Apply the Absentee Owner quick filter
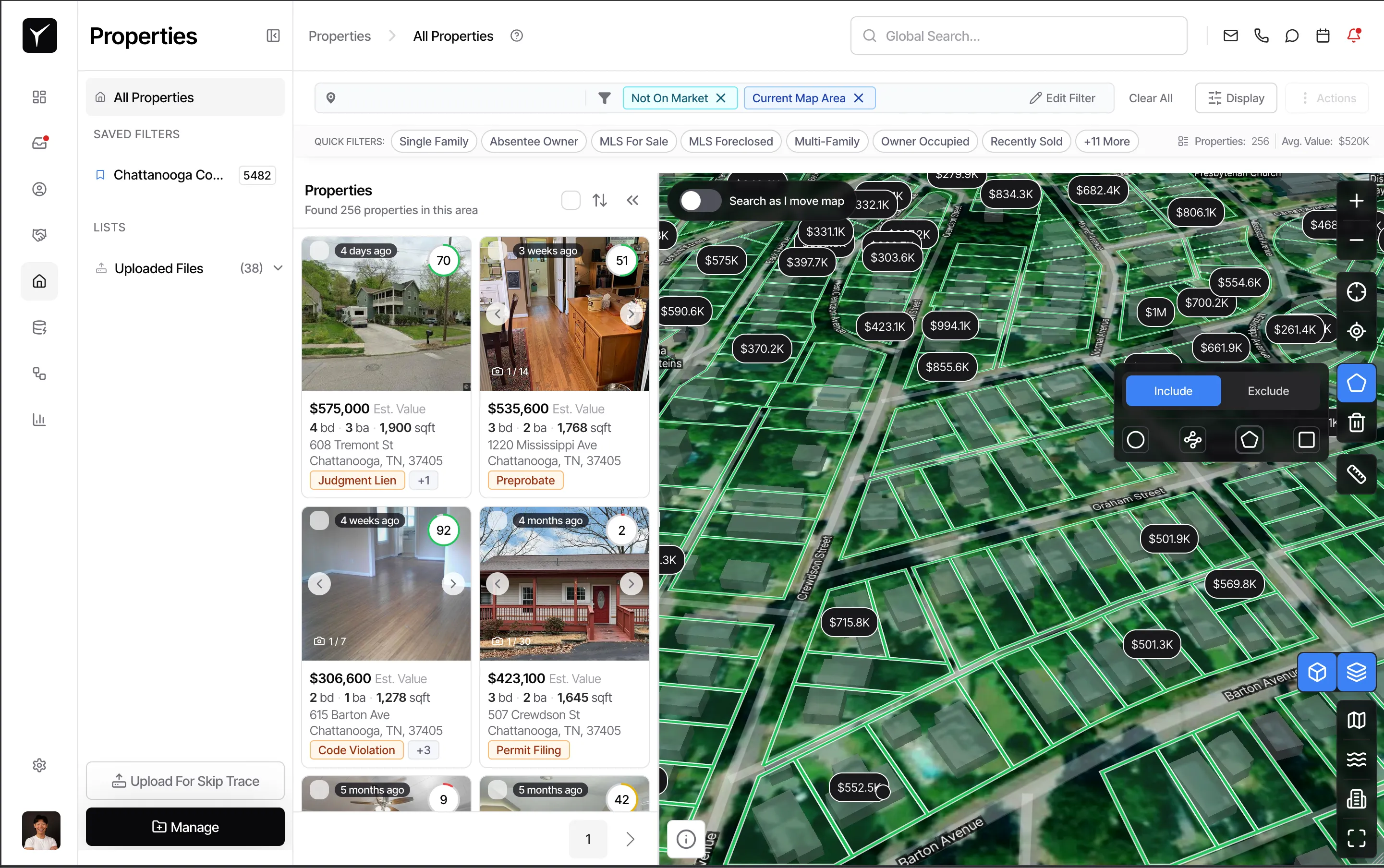The image size is (1384, 868). [x=533, y=141]
